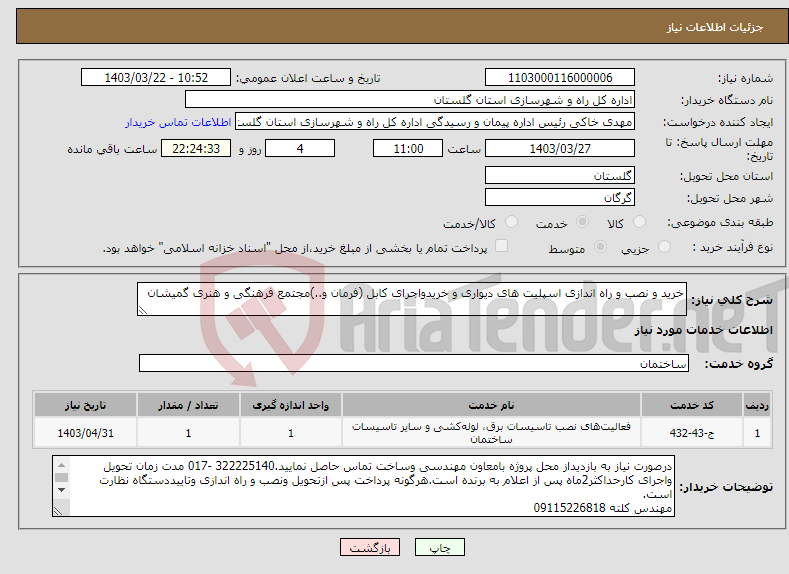Viewport: 789px width, 574px height.
Task: Click the need number field 1103000116000006
Action: [x=560, y=77]
